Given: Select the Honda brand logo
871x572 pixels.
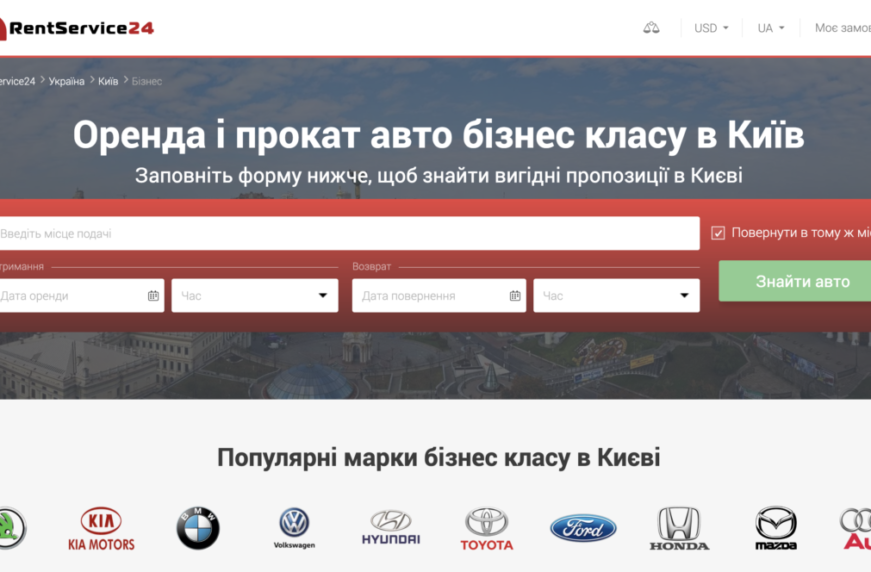Looking at the screenshot, I should pyautogui.click(x=679, y=529).
